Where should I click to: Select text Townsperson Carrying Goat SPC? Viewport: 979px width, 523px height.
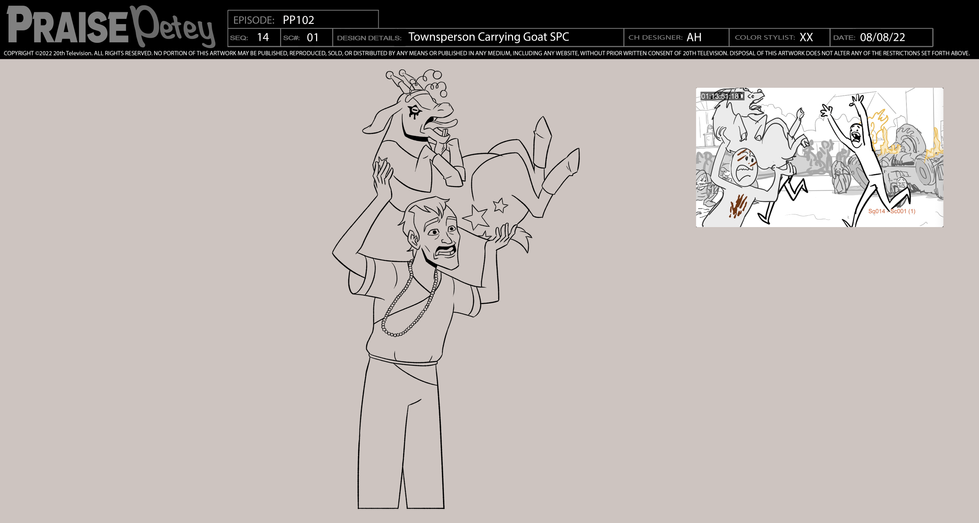click(489, 37)
